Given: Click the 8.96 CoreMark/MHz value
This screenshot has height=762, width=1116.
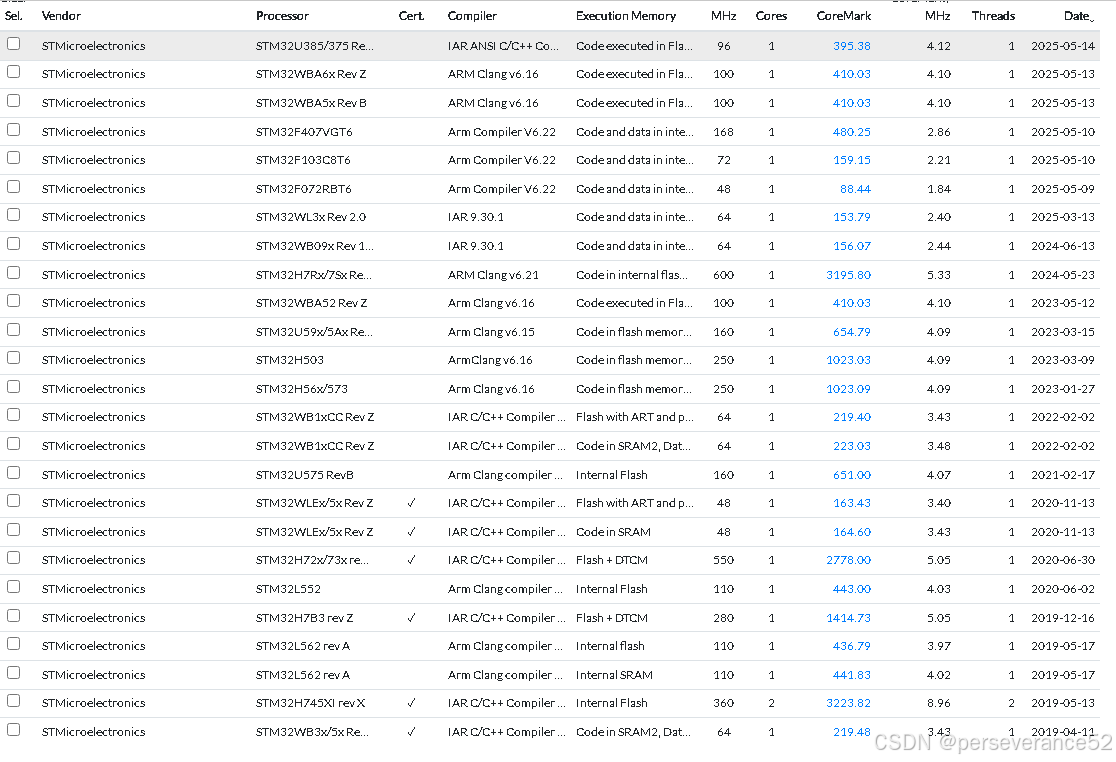Looking at the screenshot, I should coord(939,703).
